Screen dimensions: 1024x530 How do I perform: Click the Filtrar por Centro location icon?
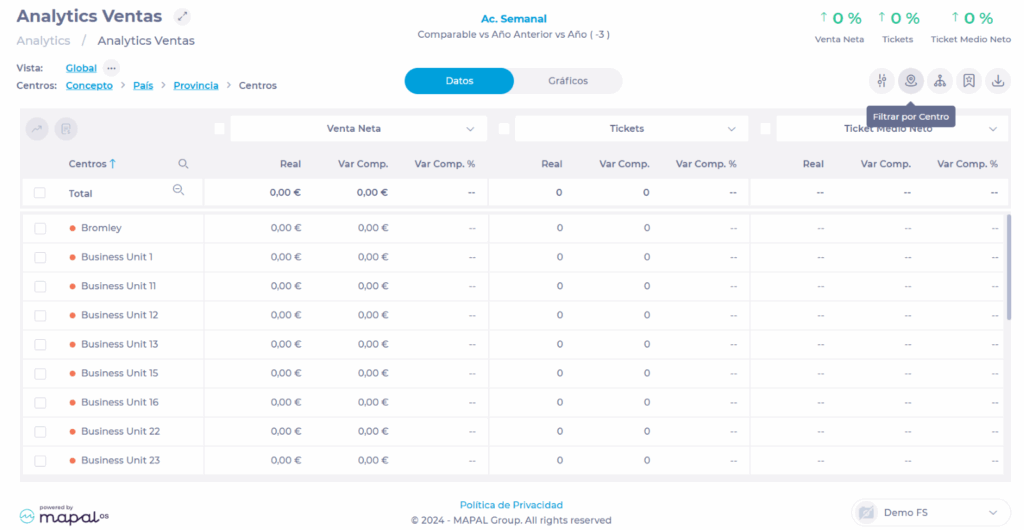click(x=910, y=81)
